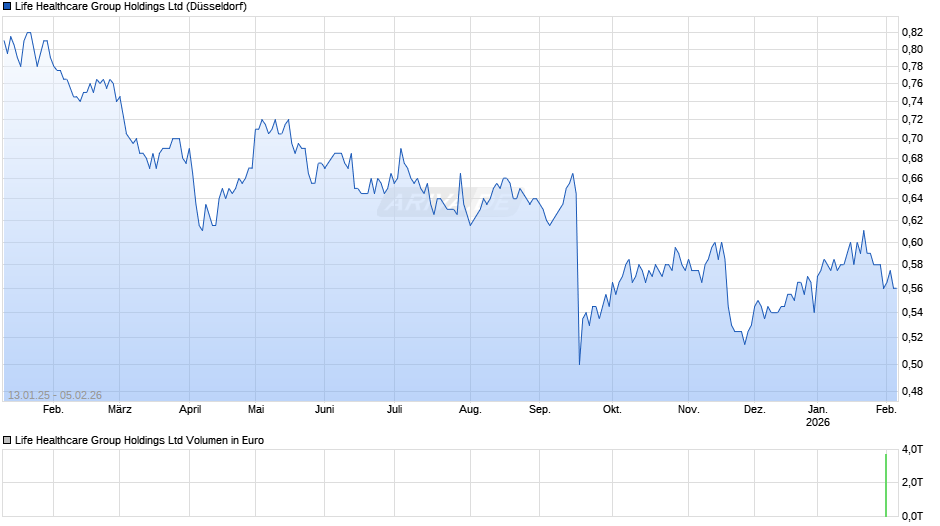Click the 0,48 price axis value
940x526 pixels.
(x=912, y=391)
